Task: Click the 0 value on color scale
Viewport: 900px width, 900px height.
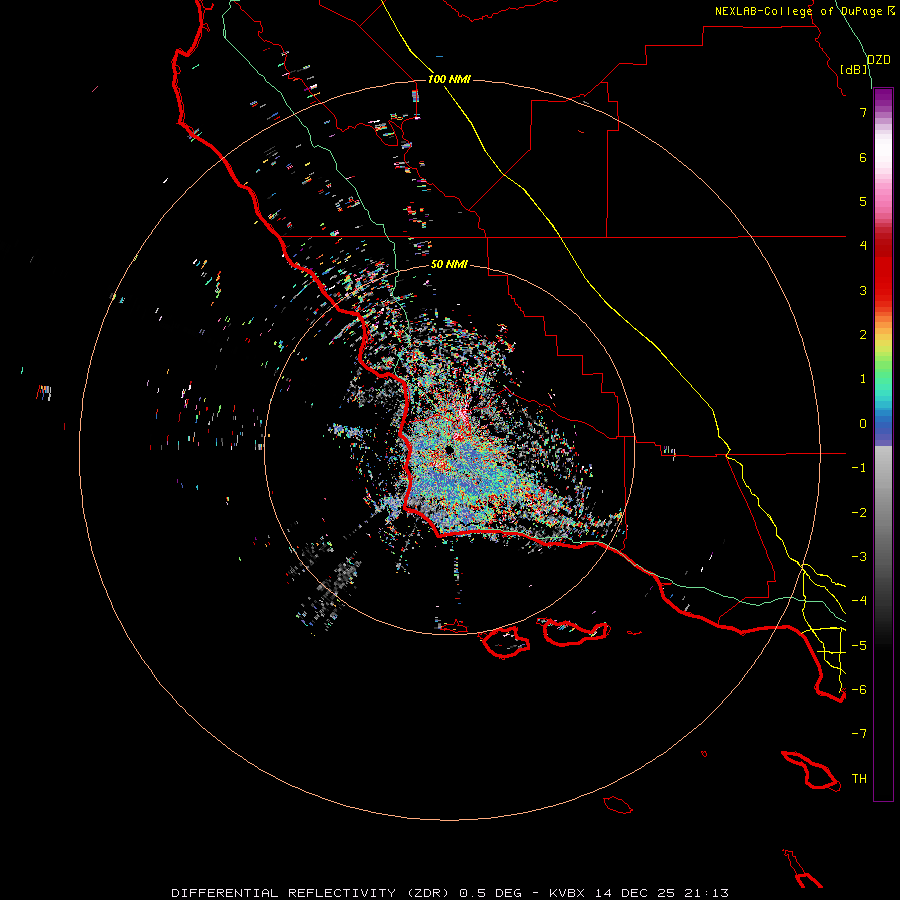Action: 863,424
